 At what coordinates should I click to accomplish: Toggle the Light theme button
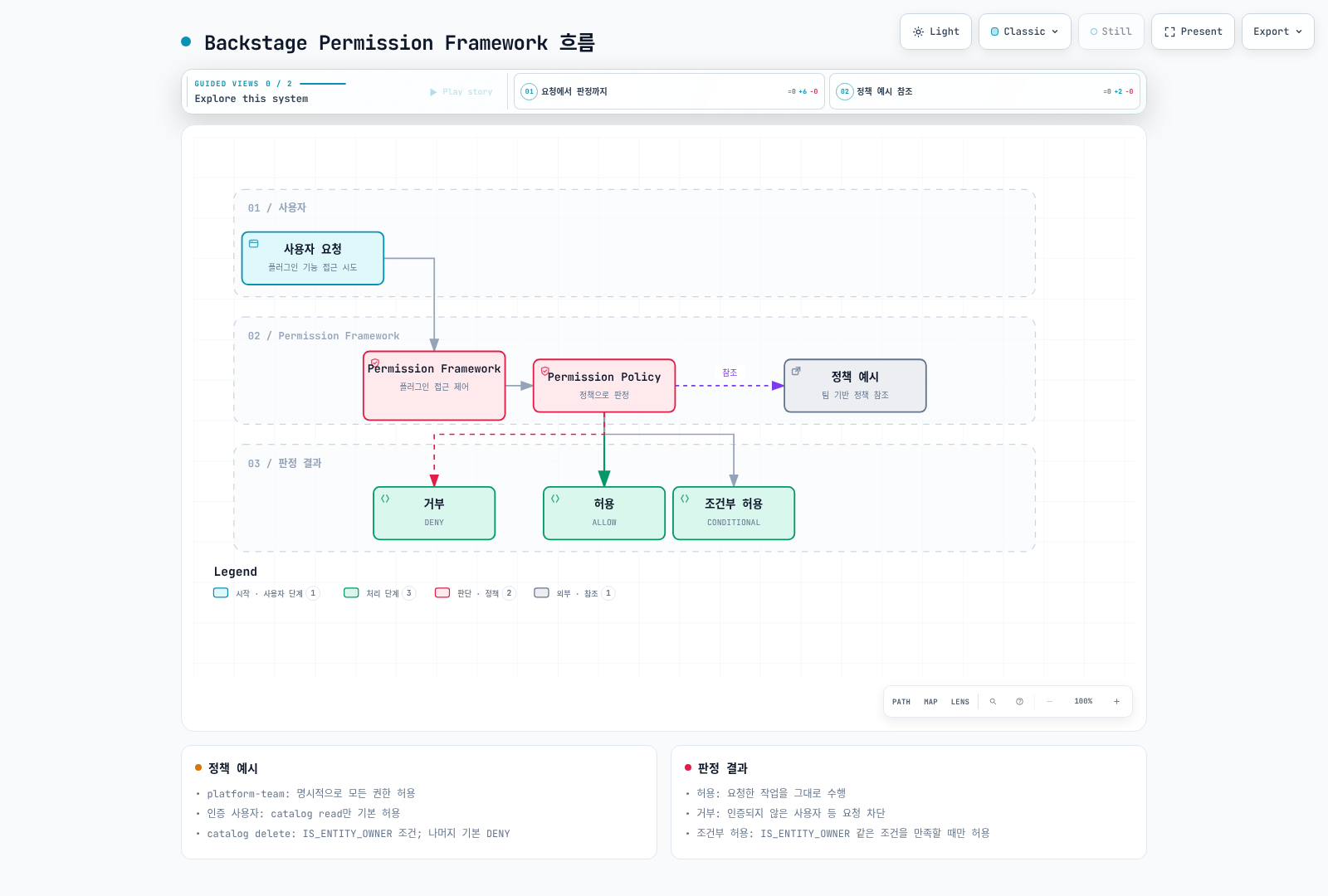click(935, 32)
